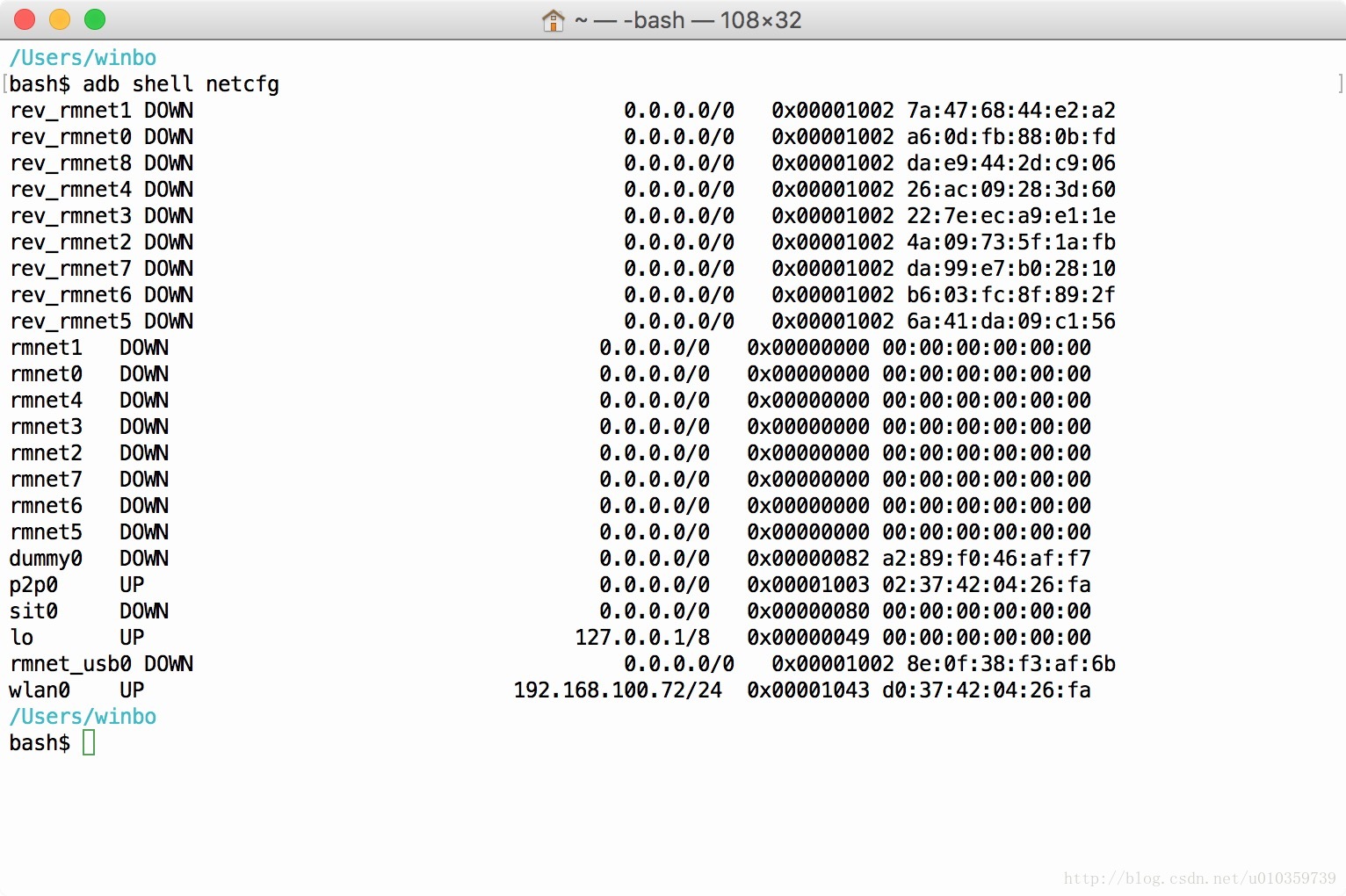Click MAC address 'd0:37:42:04:26:fa'

click(x=987, y=690)
